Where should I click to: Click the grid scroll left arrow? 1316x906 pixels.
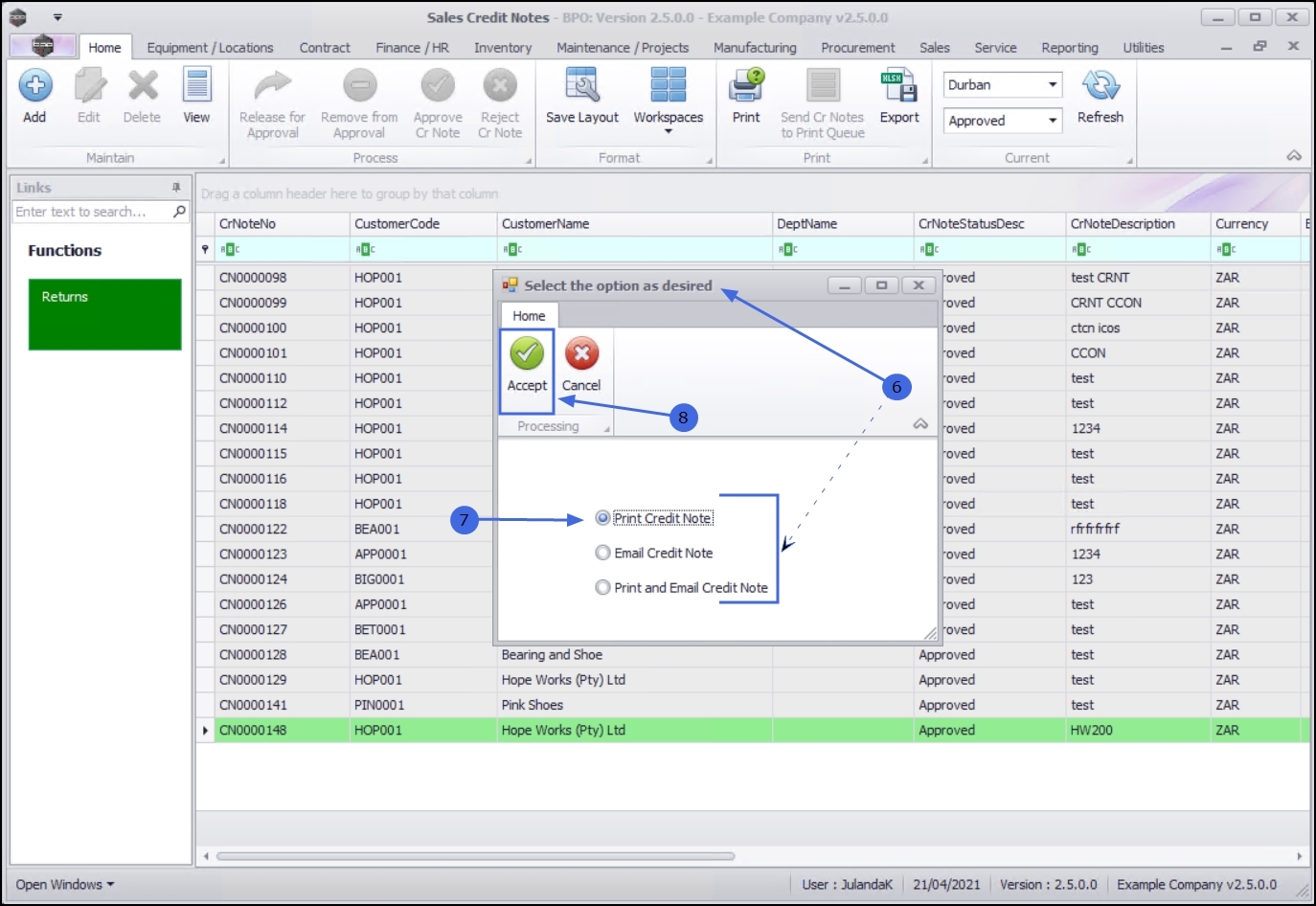coord(206,856)
